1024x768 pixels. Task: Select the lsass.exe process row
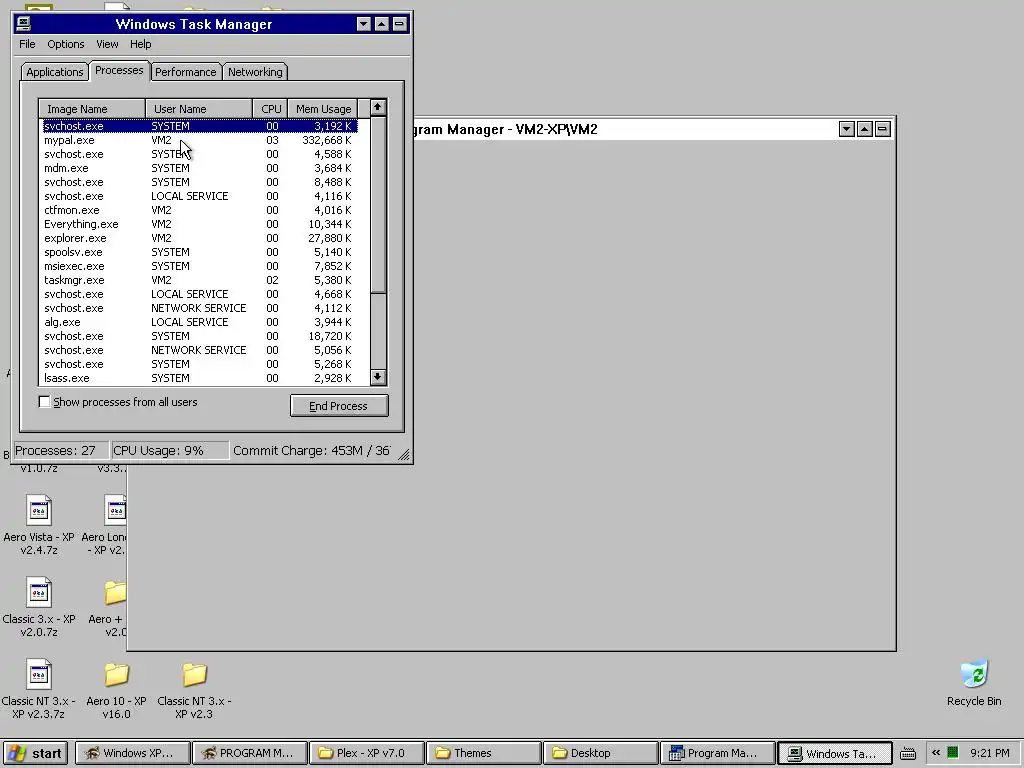click(200, 378)
